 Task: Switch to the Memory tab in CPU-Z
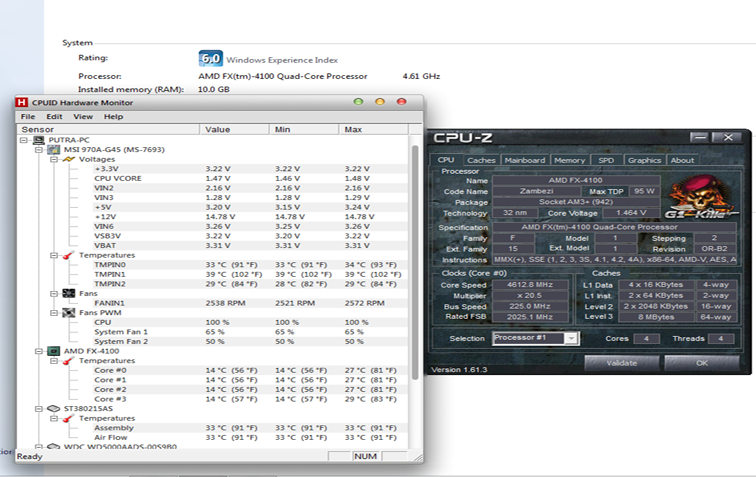[569, 160]
